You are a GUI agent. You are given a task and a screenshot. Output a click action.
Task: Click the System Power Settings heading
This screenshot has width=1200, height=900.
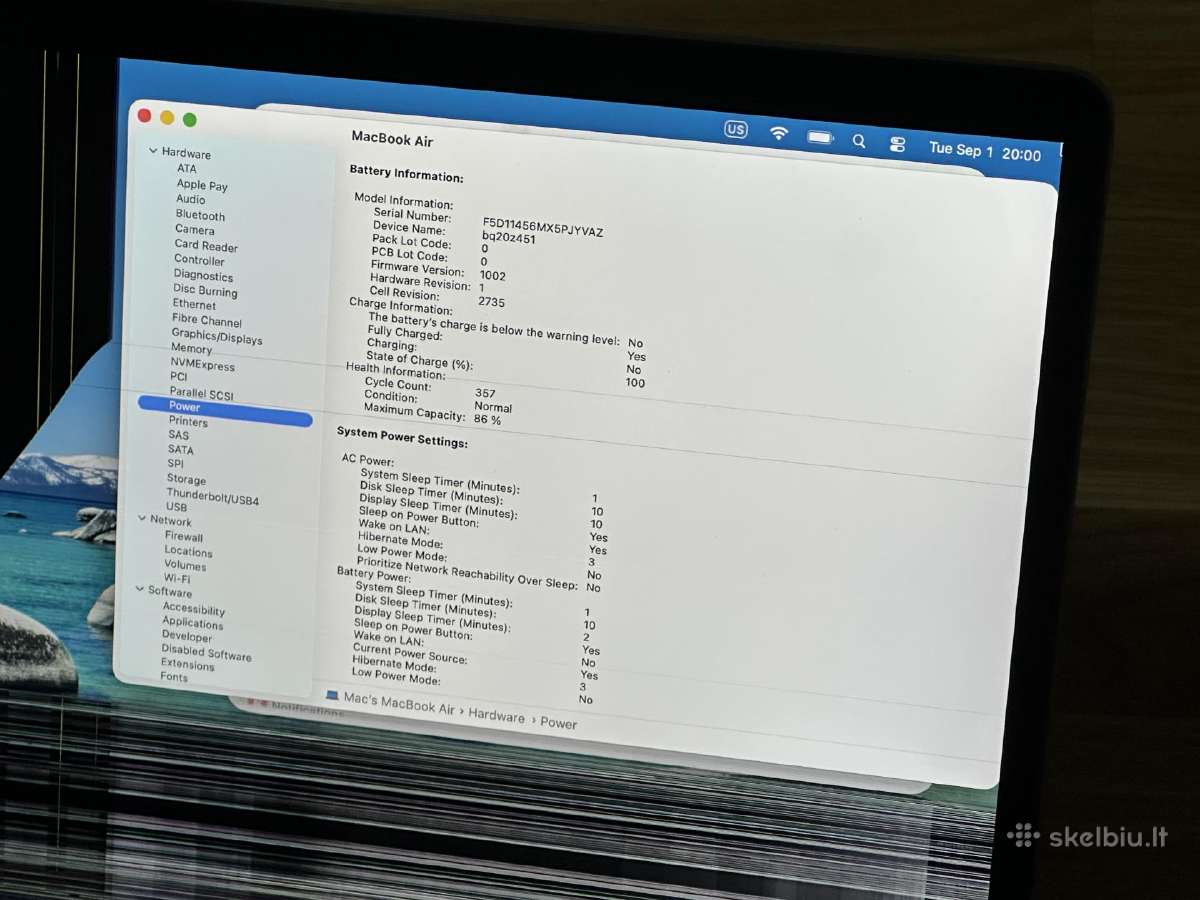coord(402,437)
